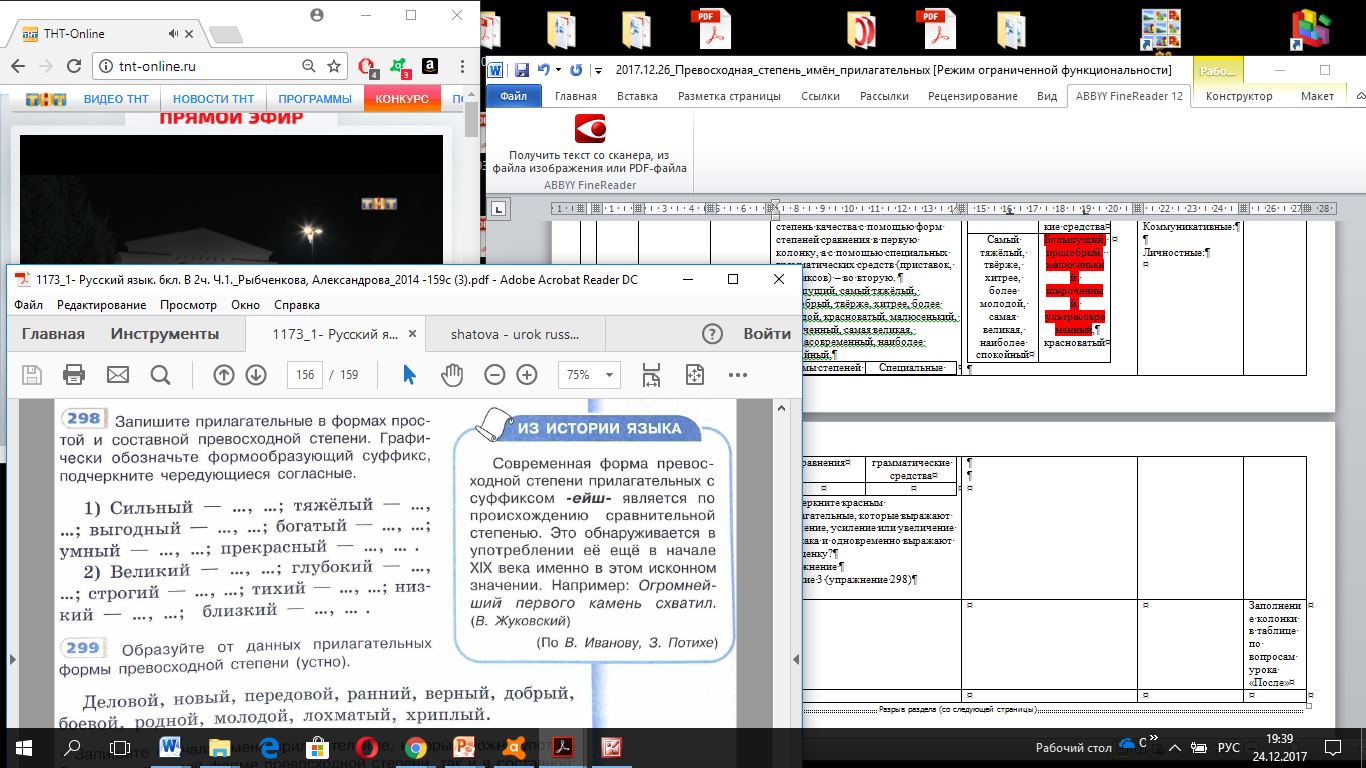This screenshot has width=1366, height=768.
Task: Open the Инструменты tab in Acrobat
Action: point(165,334)
